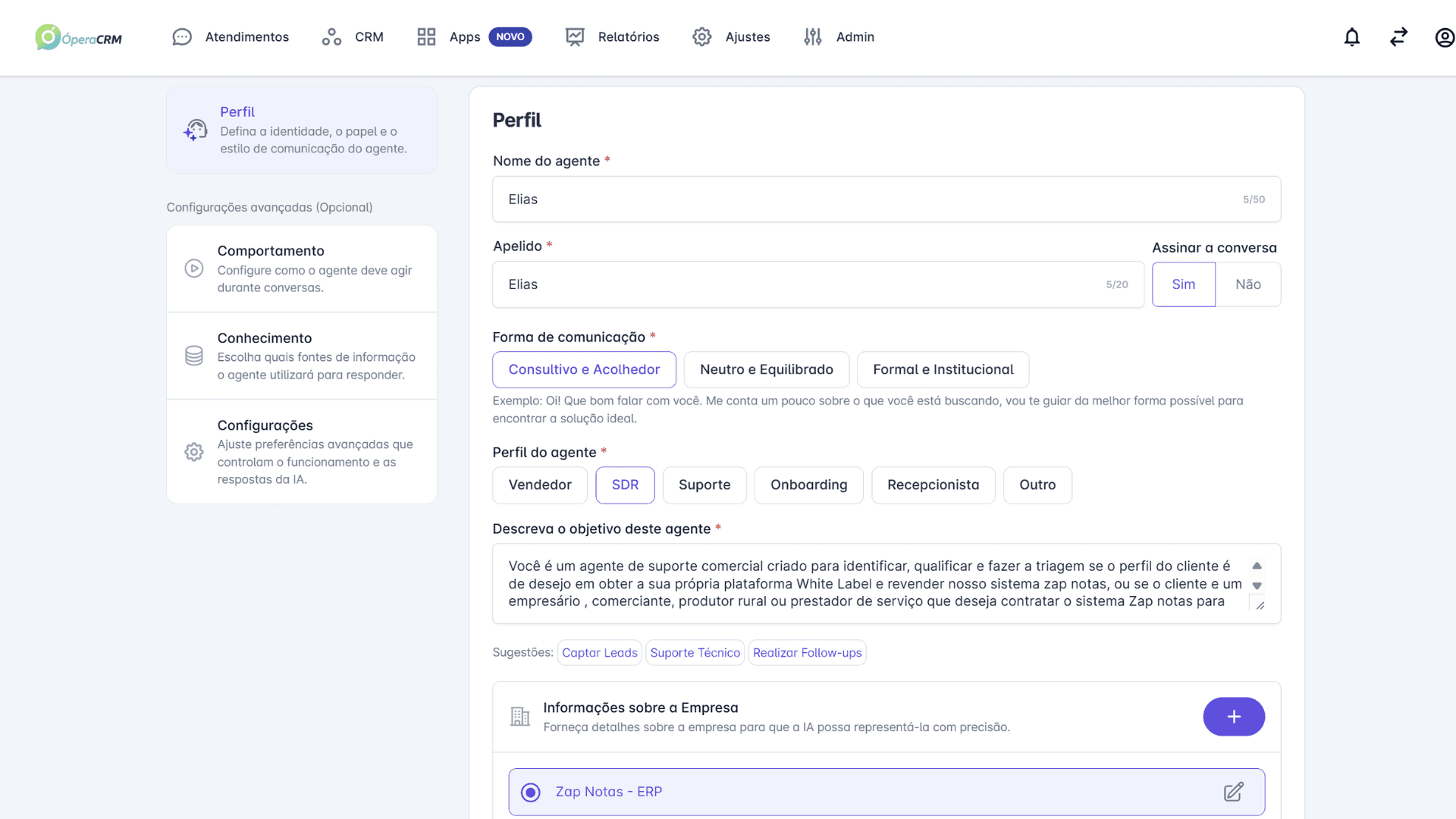This screenshot has height=819, width=1456.
Task: Choose Outro agent profile
Action: tap(1037, 485)
